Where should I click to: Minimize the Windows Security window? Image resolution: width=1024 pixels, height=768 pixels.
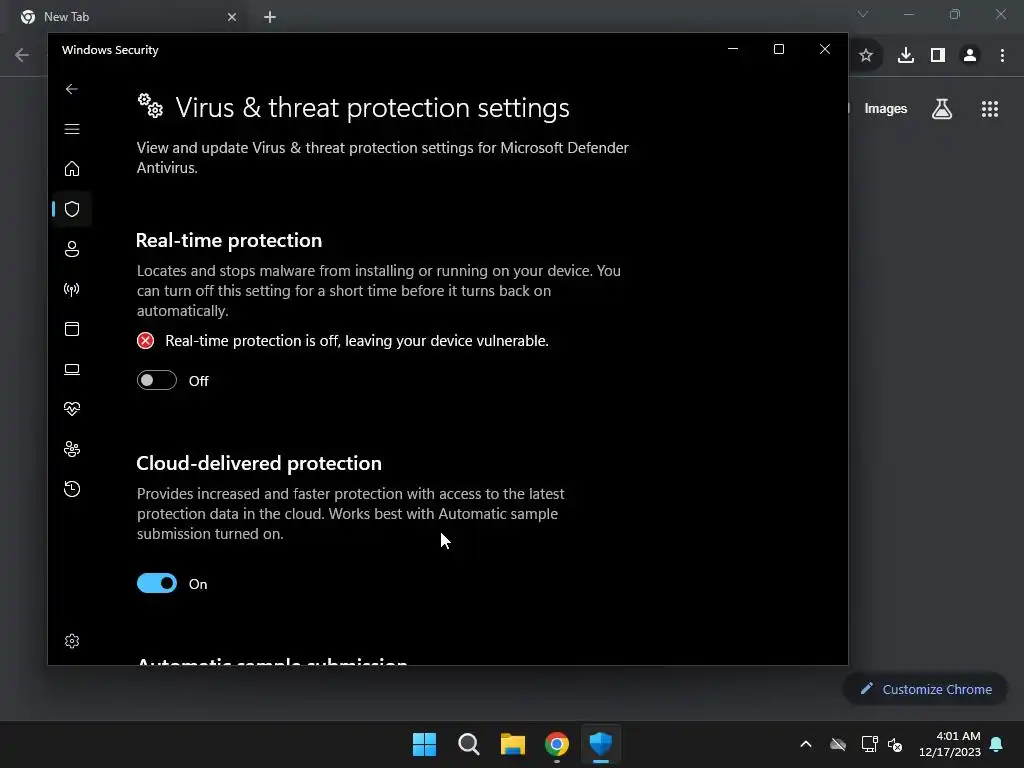(733, 49)
